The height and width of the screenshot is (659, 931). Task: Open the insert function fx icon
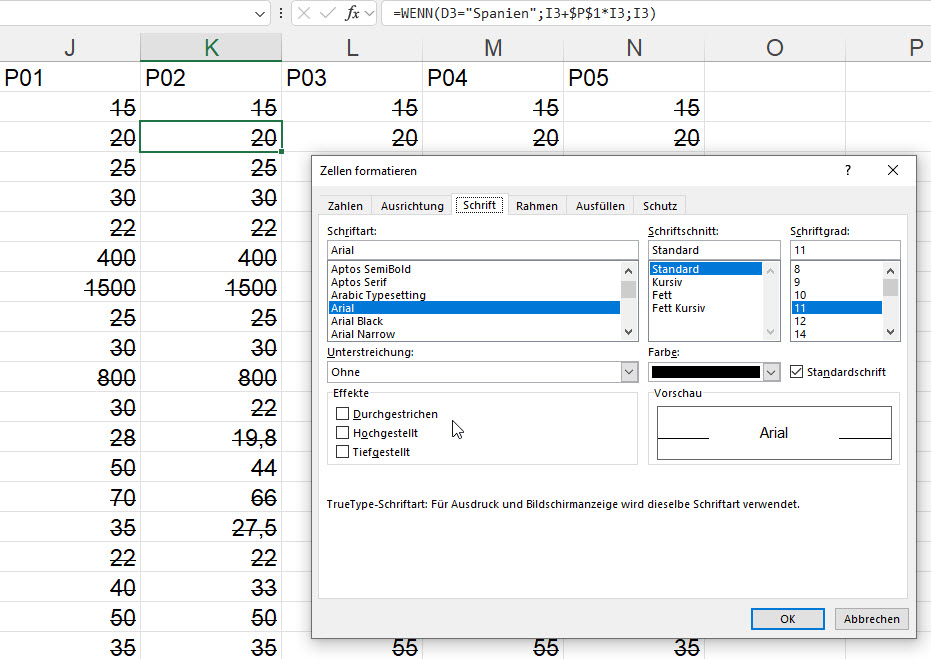point(353,13)
